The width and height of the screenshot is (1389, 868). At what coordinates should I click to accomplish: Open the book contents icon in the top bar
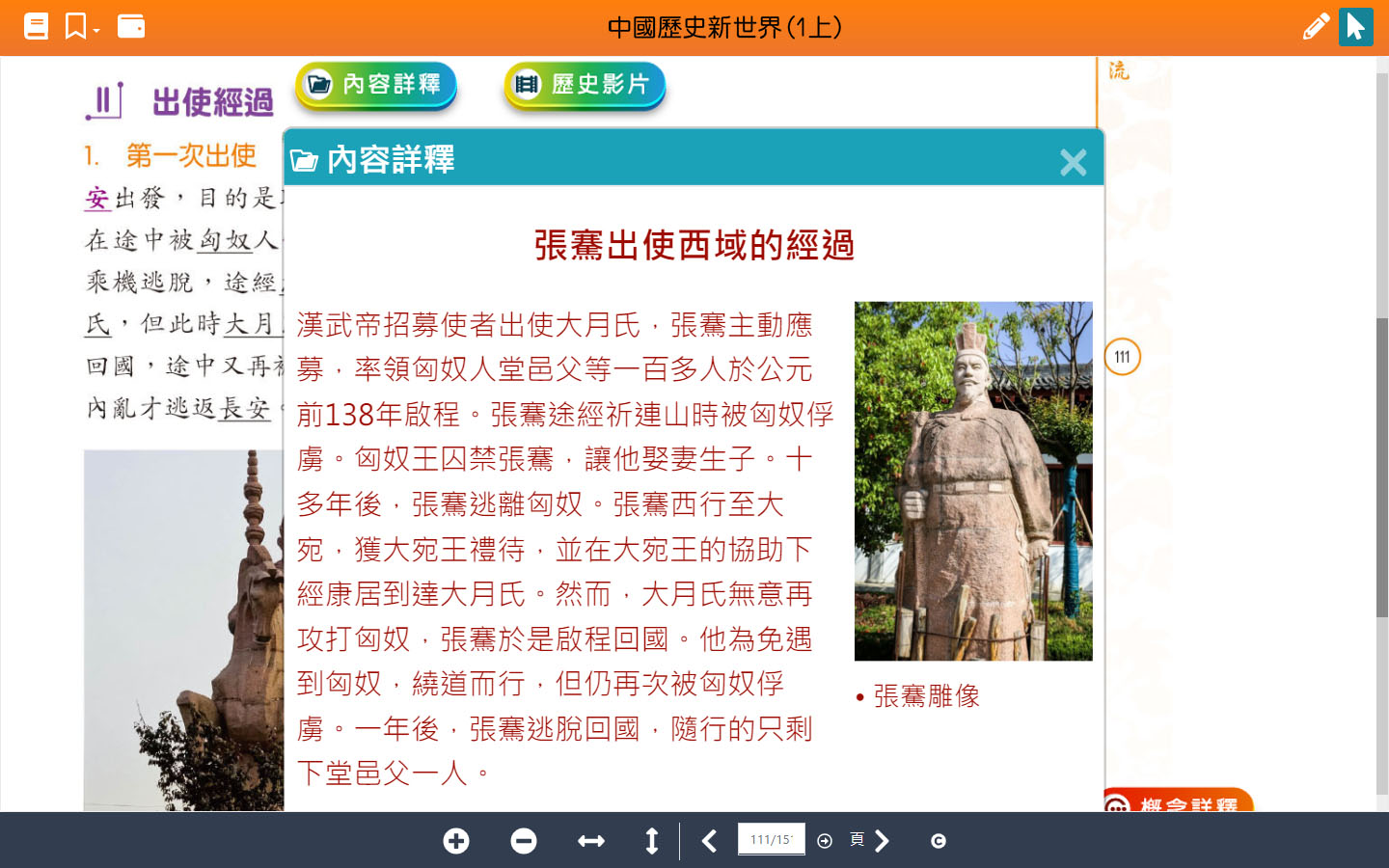click(36, 26)
